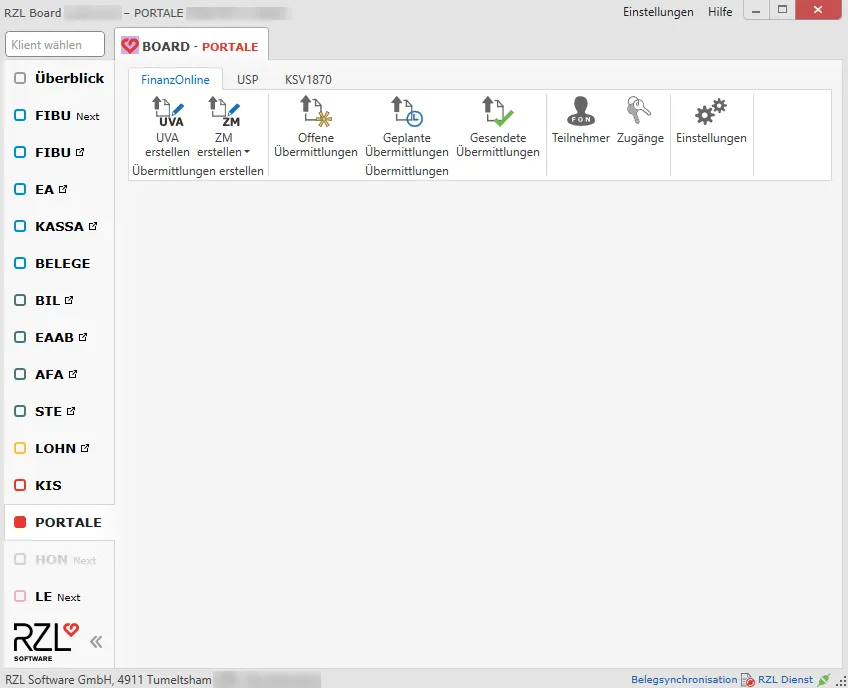Open the Hilfe menu
Viewport: 848px width, 688px height.
pos(720,12)
